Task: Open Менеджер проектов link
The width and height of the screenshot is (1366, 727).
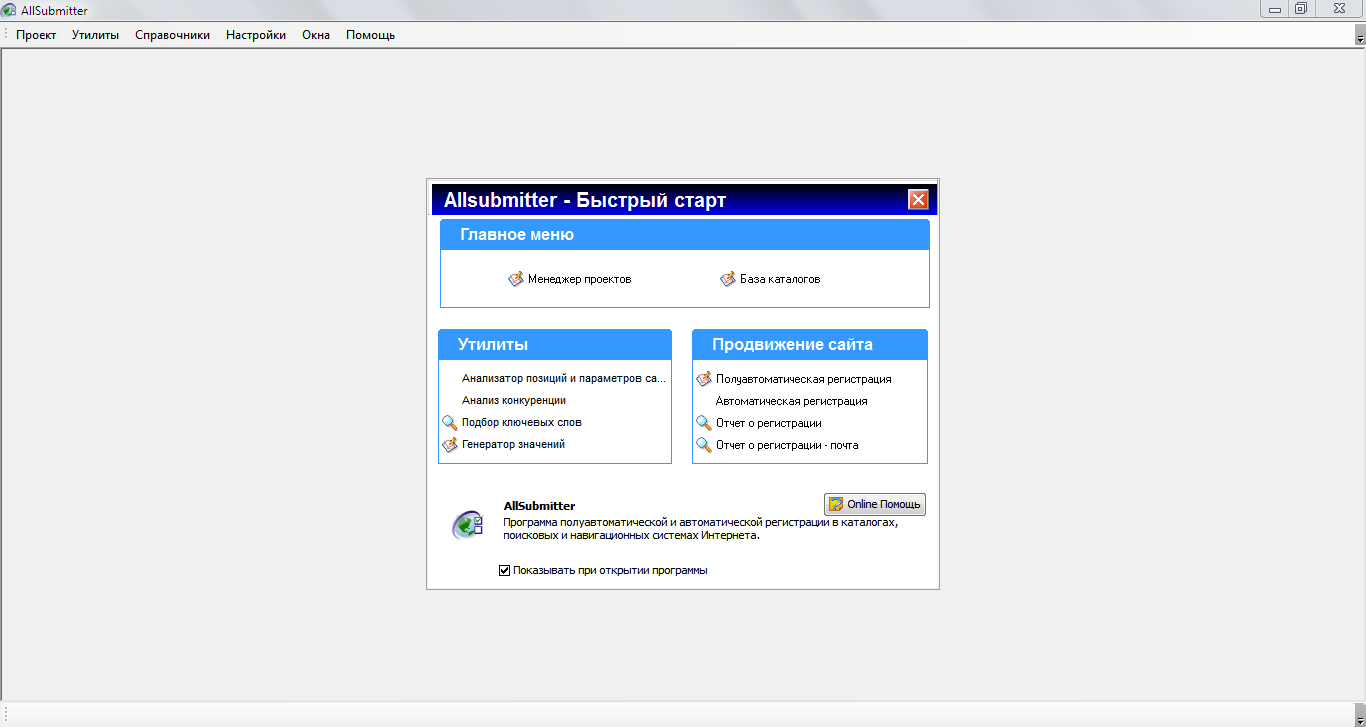Action: [580, 279]
